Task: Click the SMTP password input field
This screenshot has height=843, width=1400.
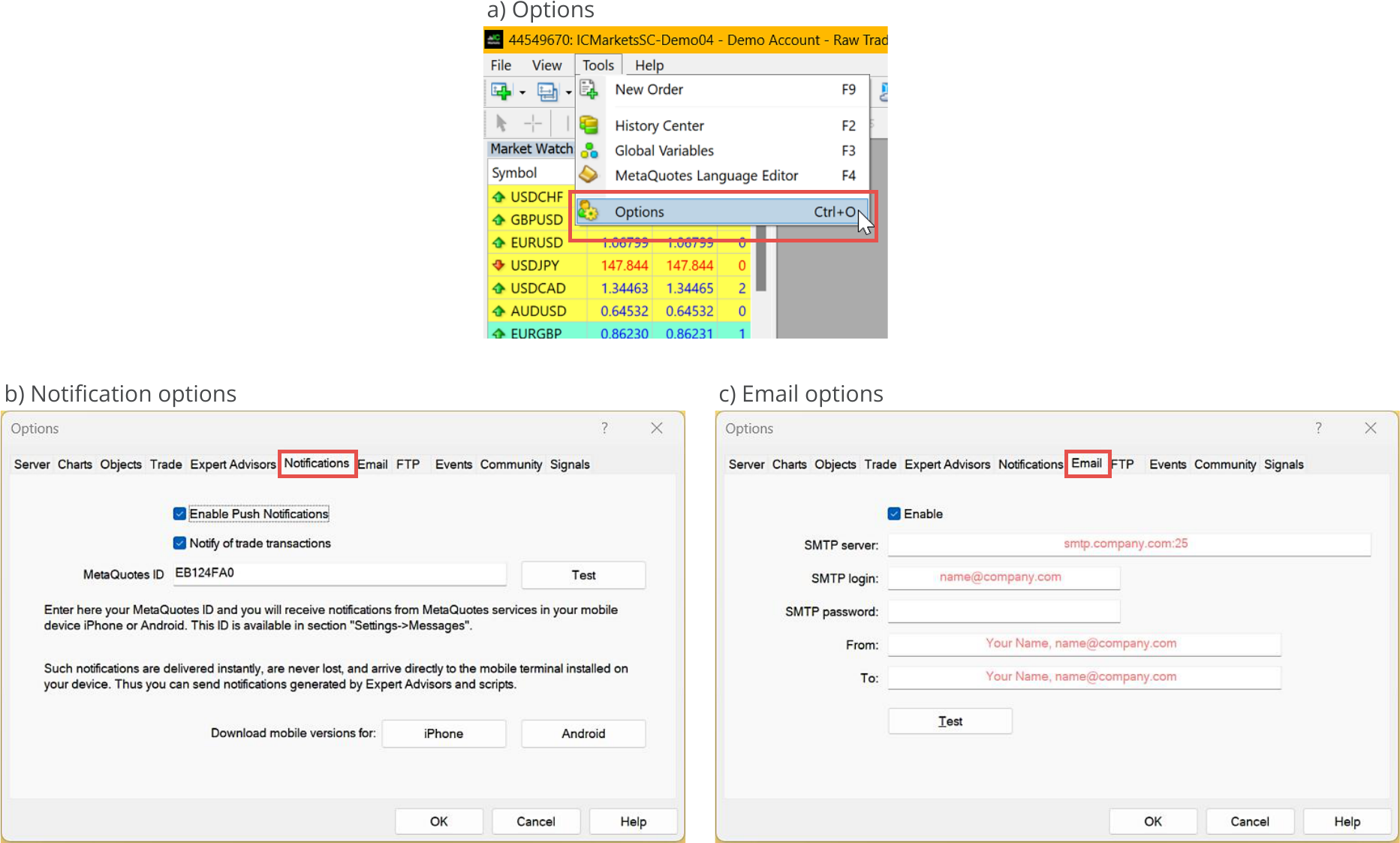Action: coord(1004,611)
